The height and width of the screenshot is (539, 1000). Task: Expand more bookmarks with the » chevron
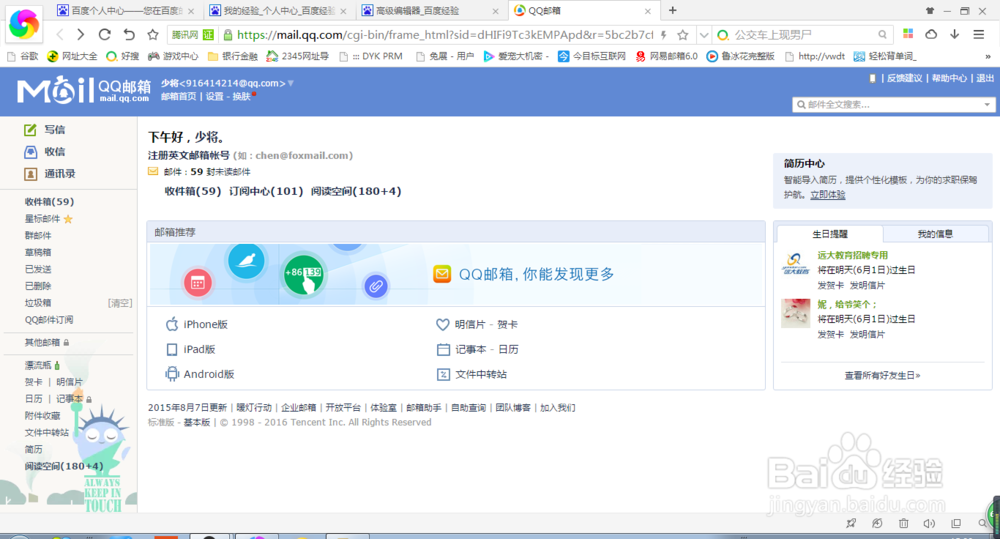coord(987,56)
